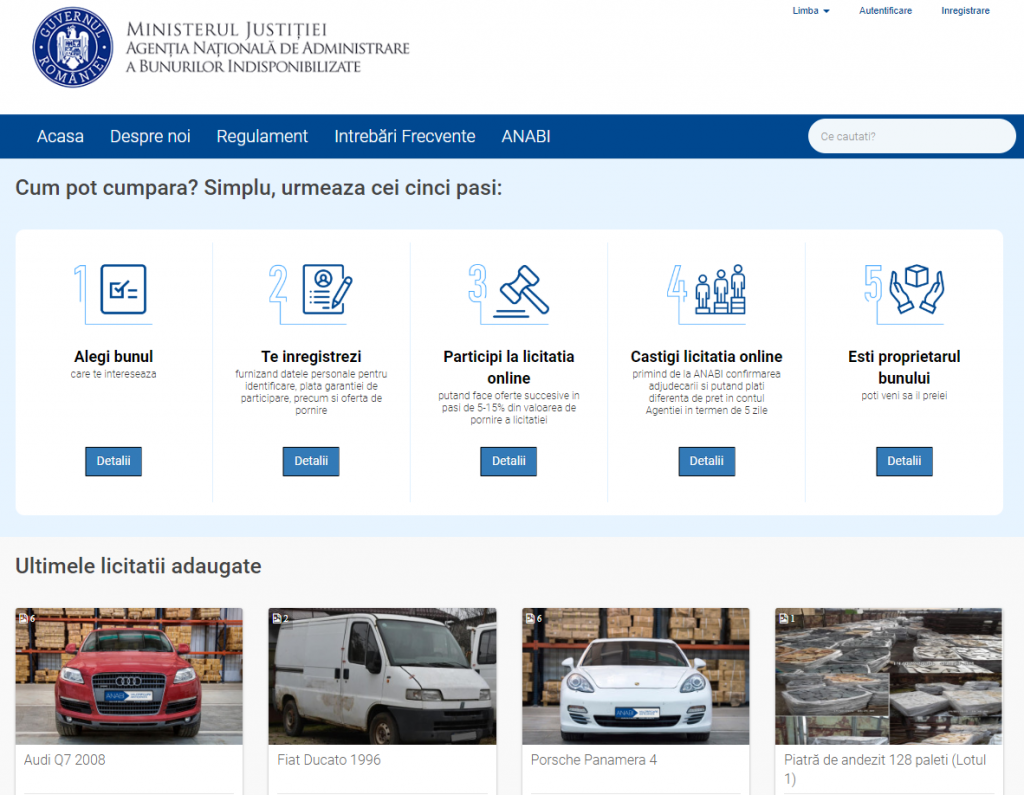This screenshot has width=1024, height=795.
Task: Click the Inregistrare link
Action: pyautogui.click(x=965, y=10)
